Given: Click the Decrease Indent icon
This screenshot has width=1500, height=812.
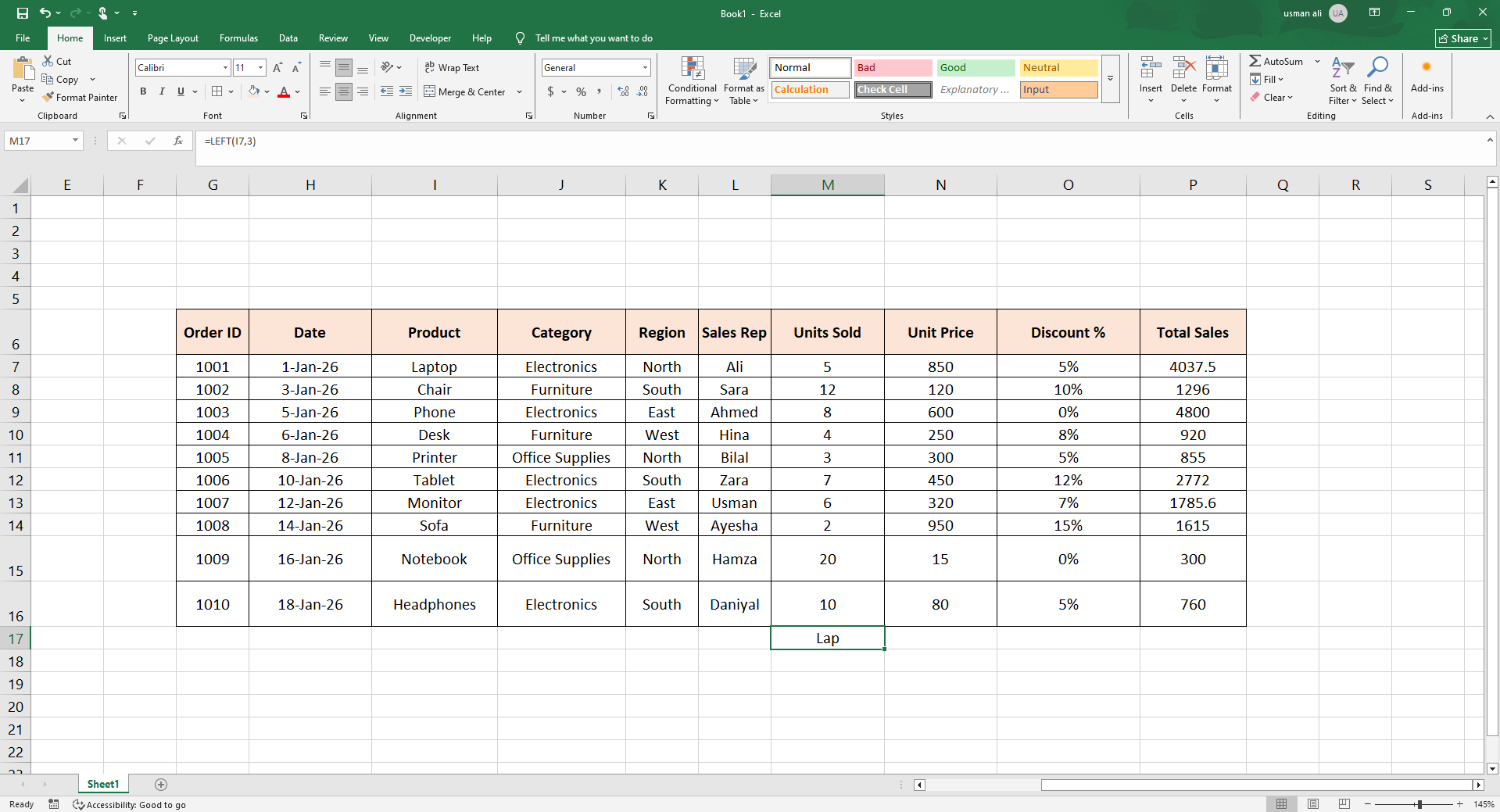Looking at the screenshot, I should (387, 91).
